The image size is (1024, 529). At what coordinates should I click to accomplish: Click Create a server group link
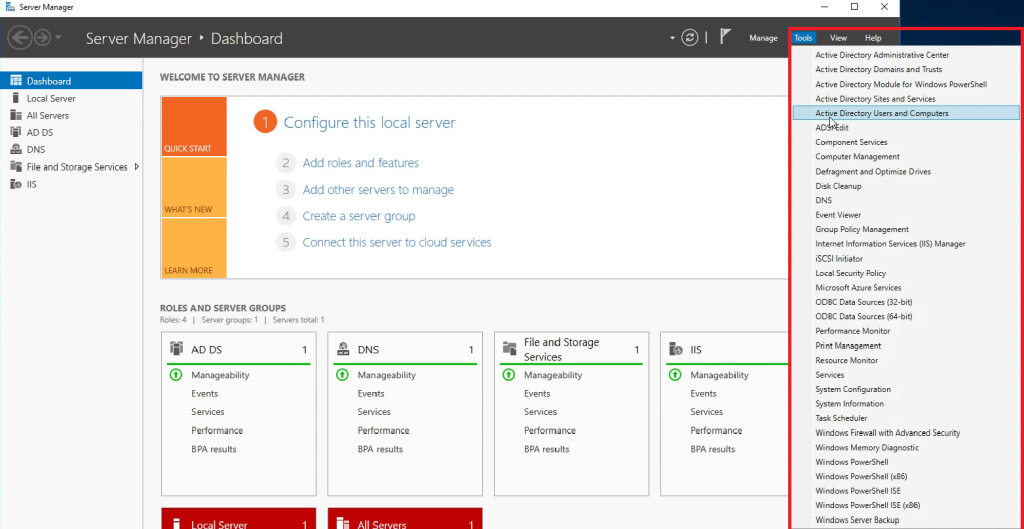coord(359,216)
